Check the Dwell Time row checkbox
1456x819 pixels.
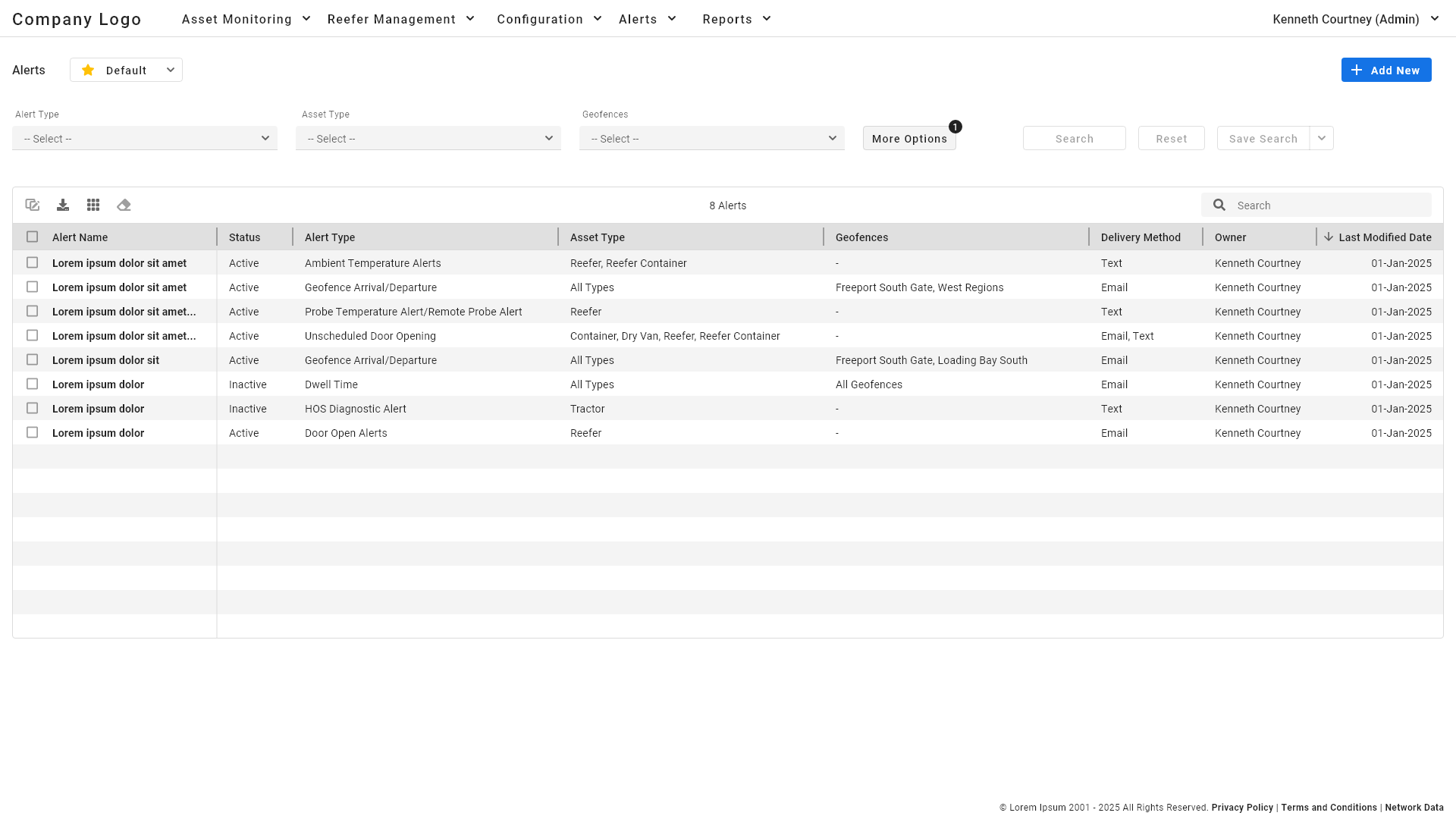coord(32,384)
